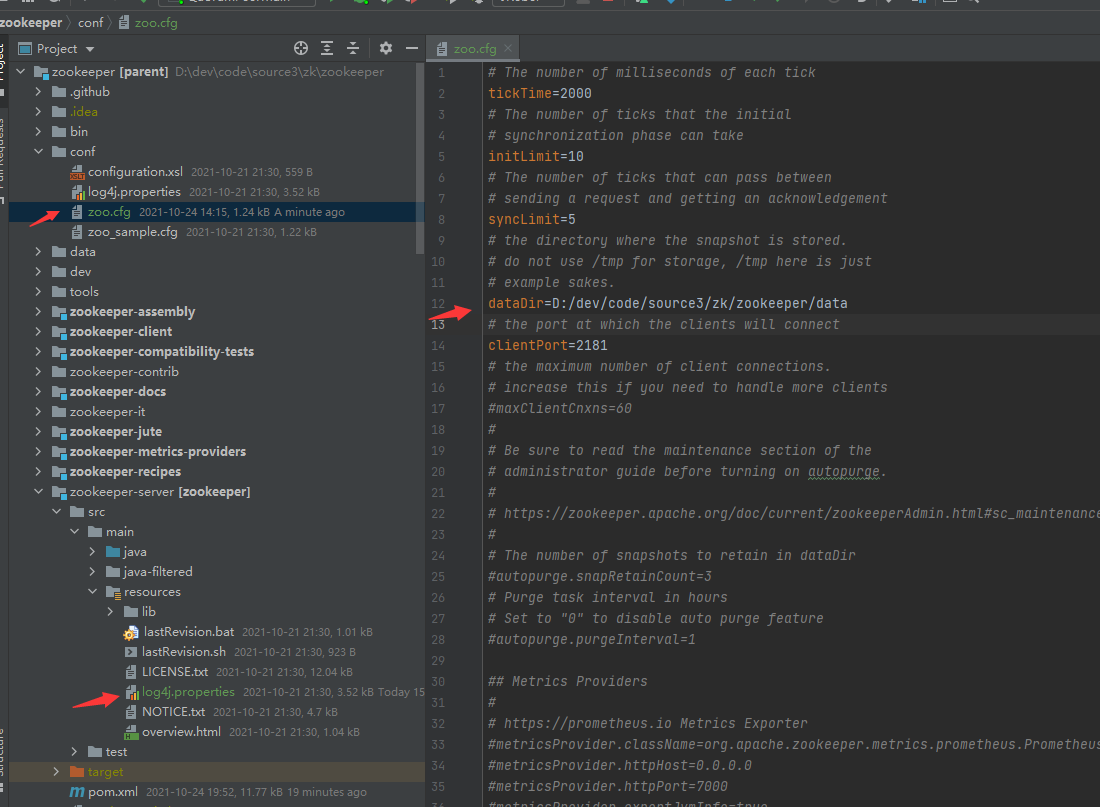Switch to the zoo.cfg editor tab

[474, 49]
